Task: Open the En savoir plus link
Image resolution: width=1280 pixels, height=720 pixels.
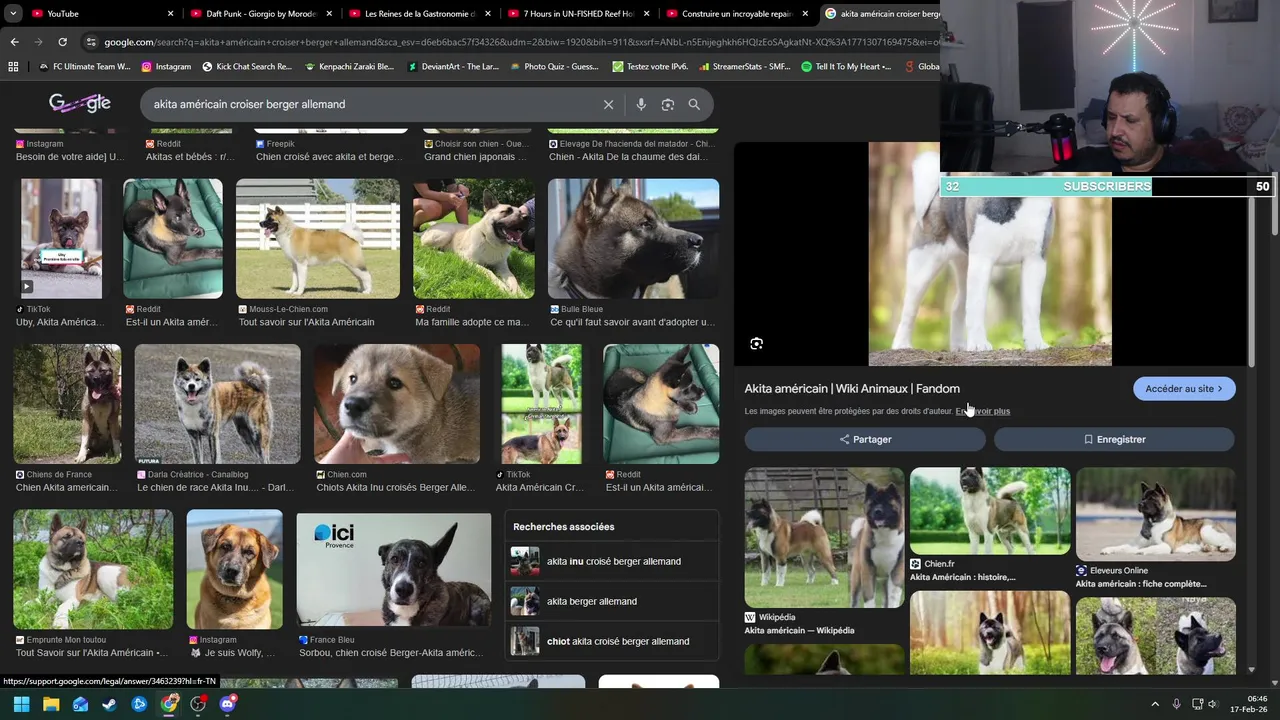Action: pyautogui.click(x=983, y=411)
